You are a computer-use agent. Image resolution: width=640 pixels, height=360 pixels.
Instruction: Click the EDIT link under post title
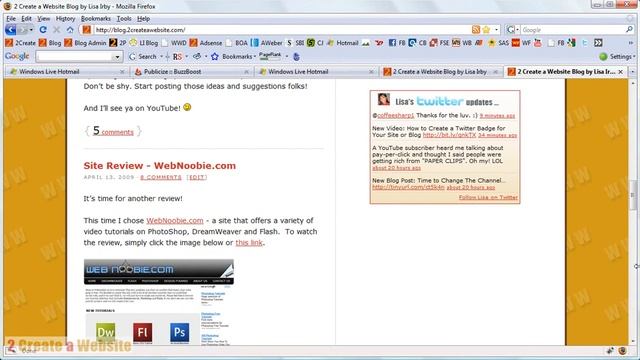197,178
